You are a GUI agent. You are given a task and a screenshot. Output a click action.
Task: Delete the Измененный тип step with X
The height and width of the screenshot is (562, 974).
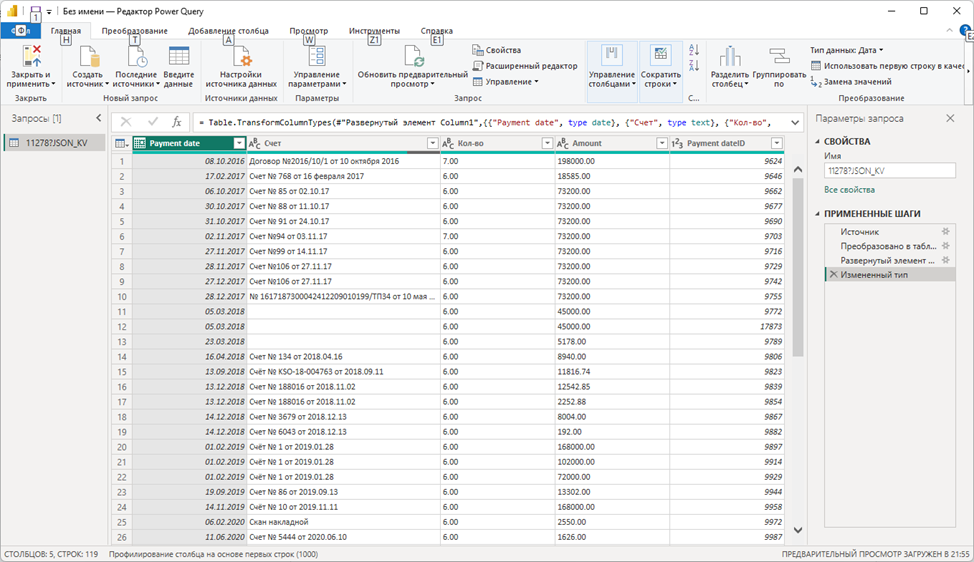point(833,274)
